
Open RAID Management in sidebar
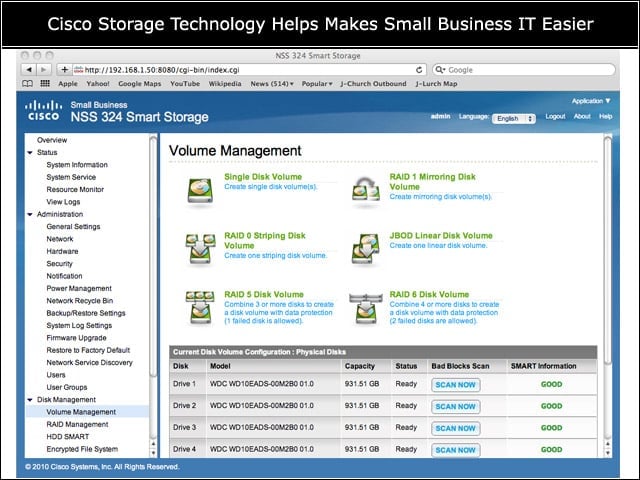77,424
